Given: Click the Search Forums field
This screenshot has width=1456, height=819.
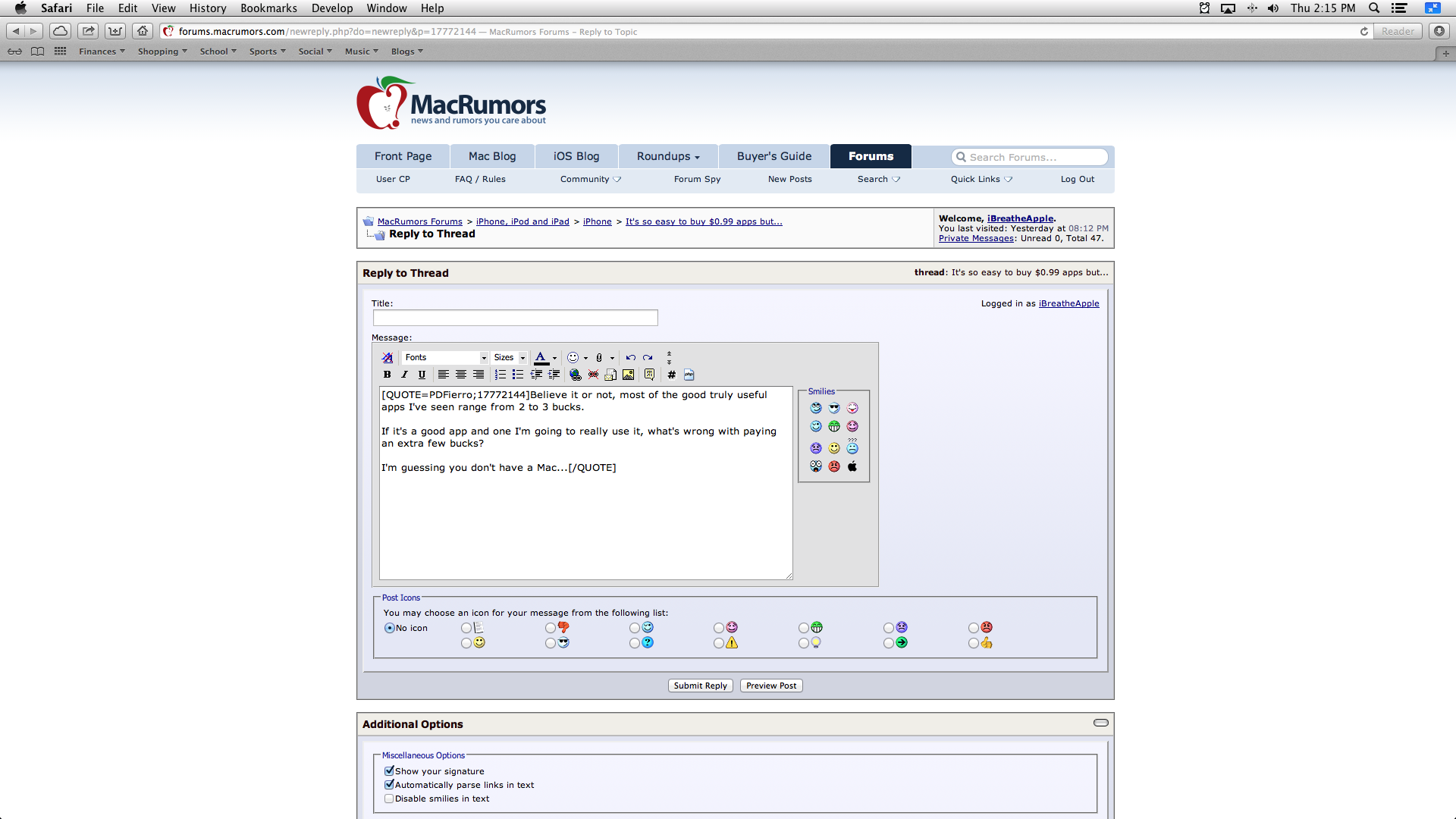Looking at the screenshot, I should pos(1030,157).
